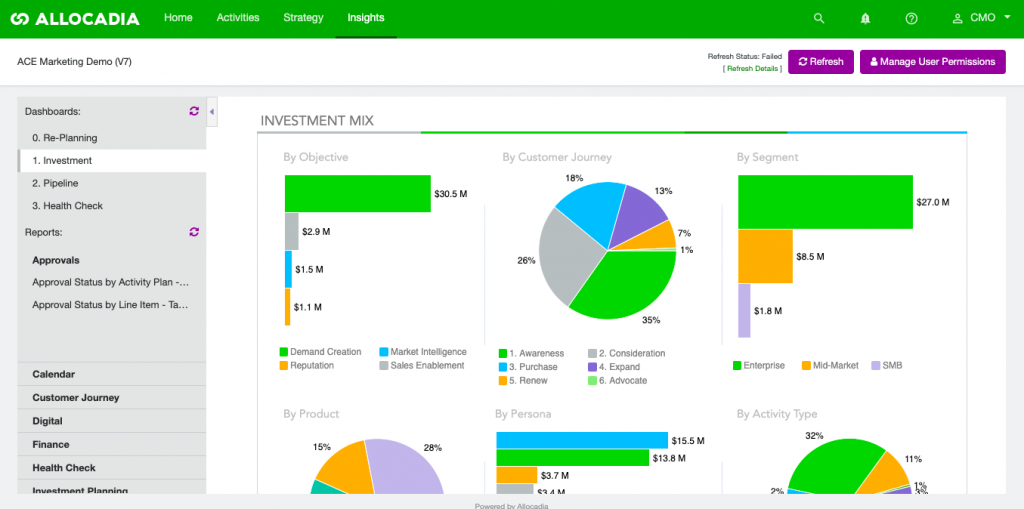Click the $15.5 M persona bar
The width and height of the screenshot is (1024, 509).
[582, 440]
